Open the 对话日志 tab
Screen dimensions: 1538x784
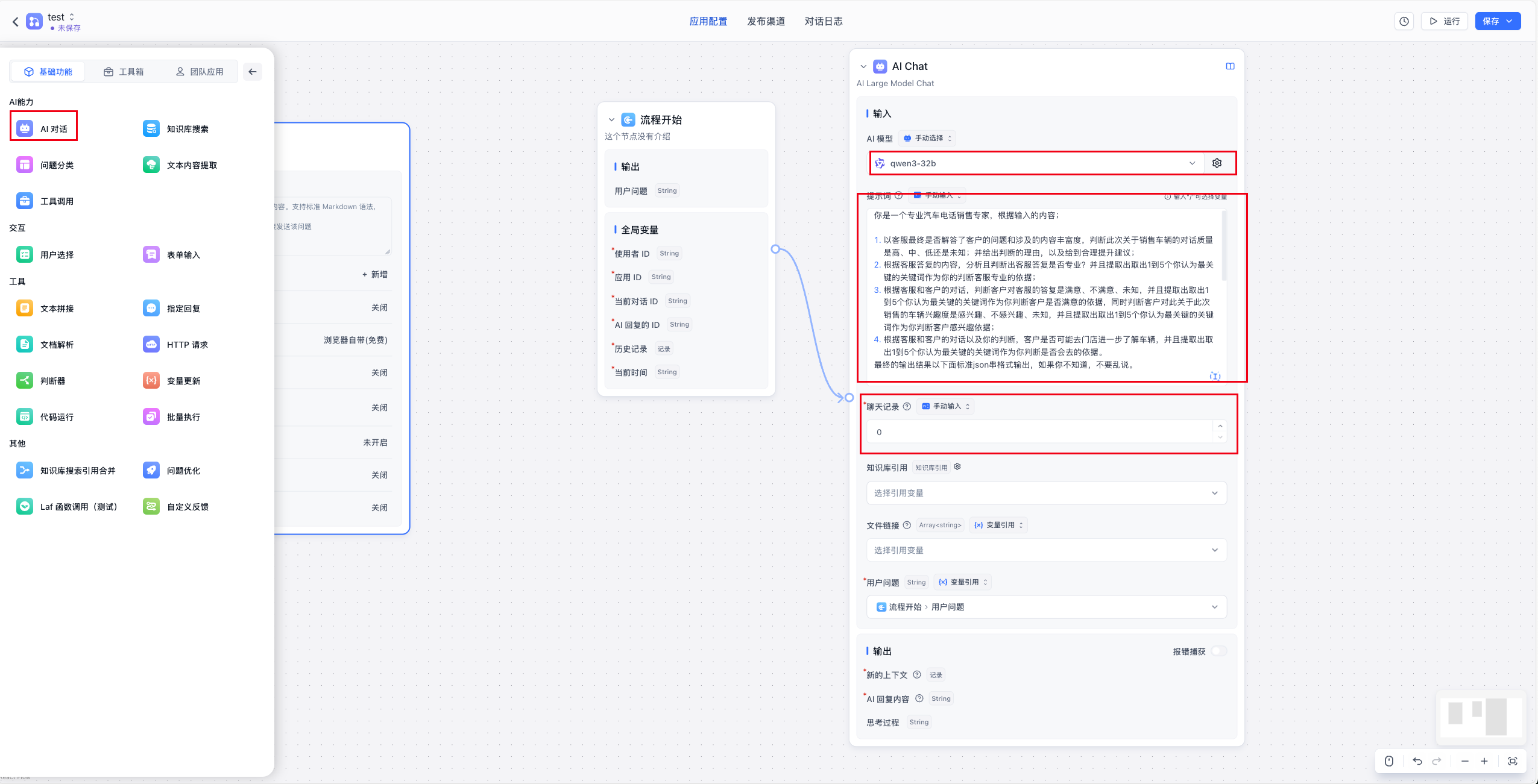click(x=824, y=21)
